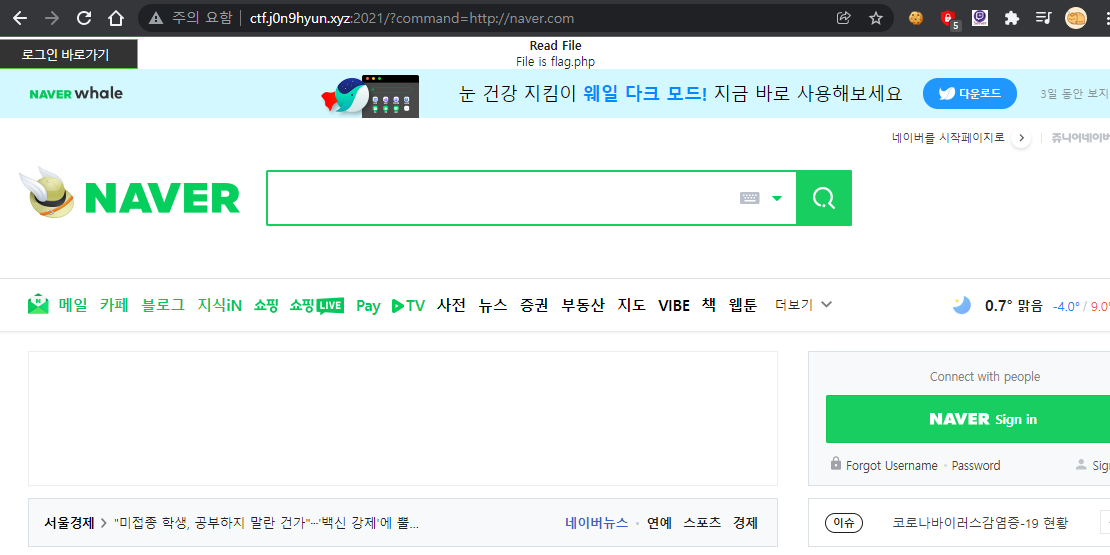Viewport: 1110px width, 555px height.
Task: Open 지식iN in the service menu
Action: (219, 305)
